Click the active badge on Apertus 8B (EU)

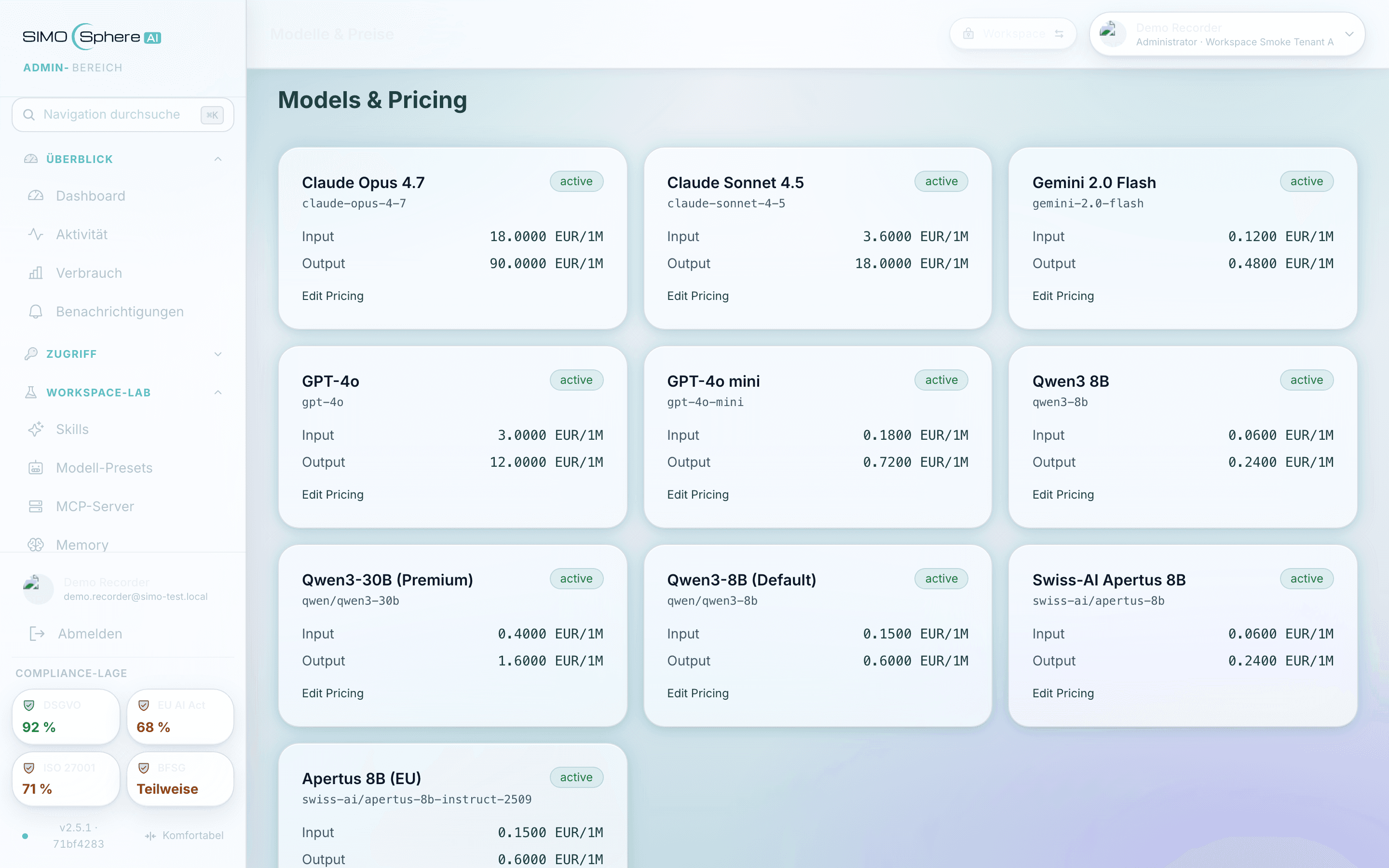(x=576, y=777)
